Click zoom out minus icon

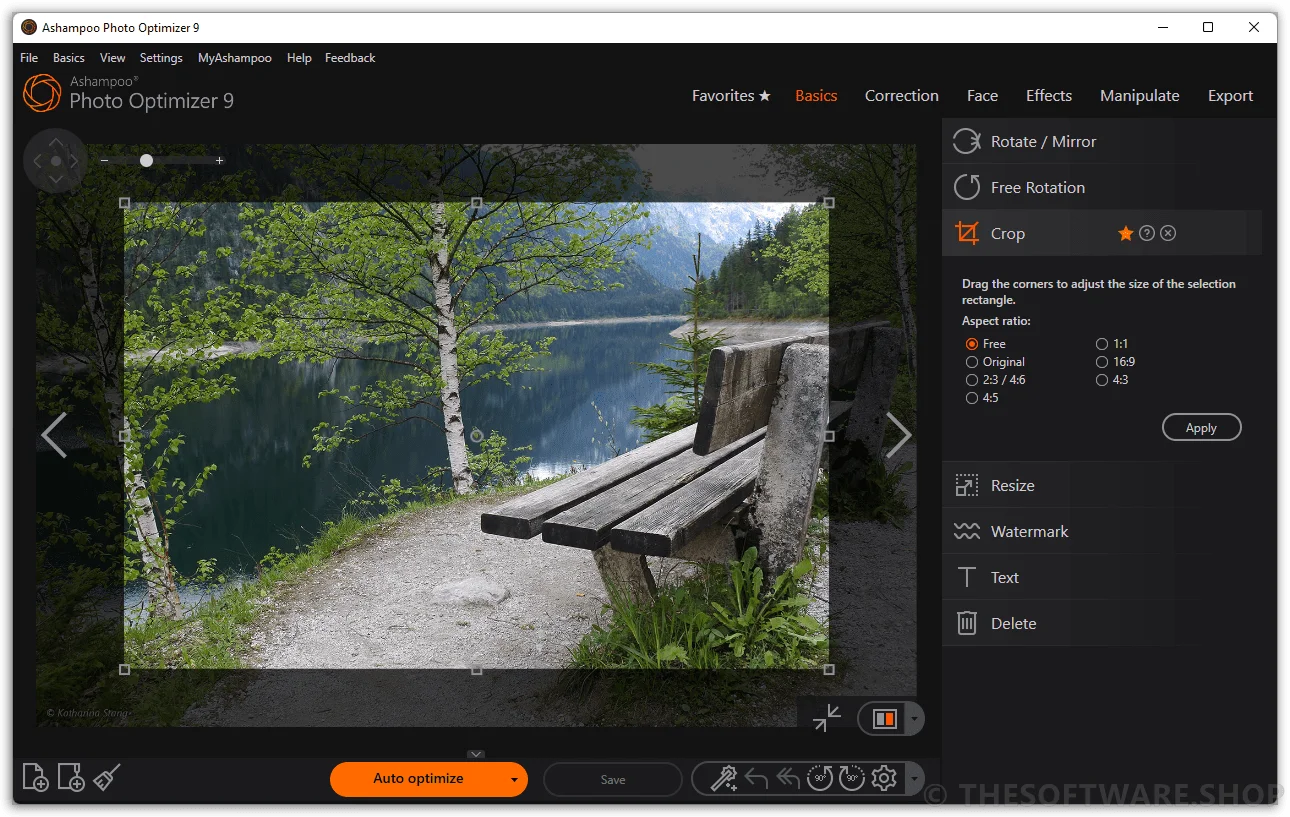pos(104,160)
